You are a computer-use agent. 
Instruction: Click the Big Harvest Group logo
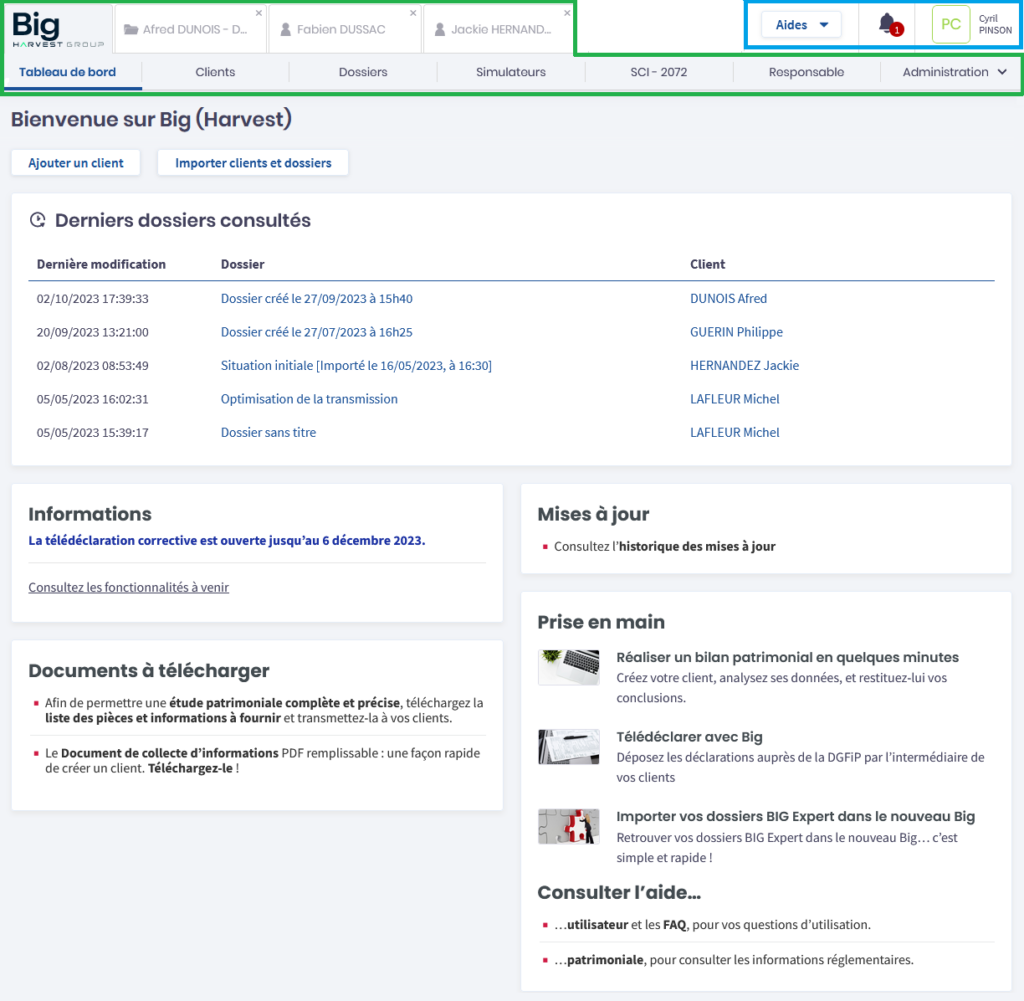click(50, 28)
